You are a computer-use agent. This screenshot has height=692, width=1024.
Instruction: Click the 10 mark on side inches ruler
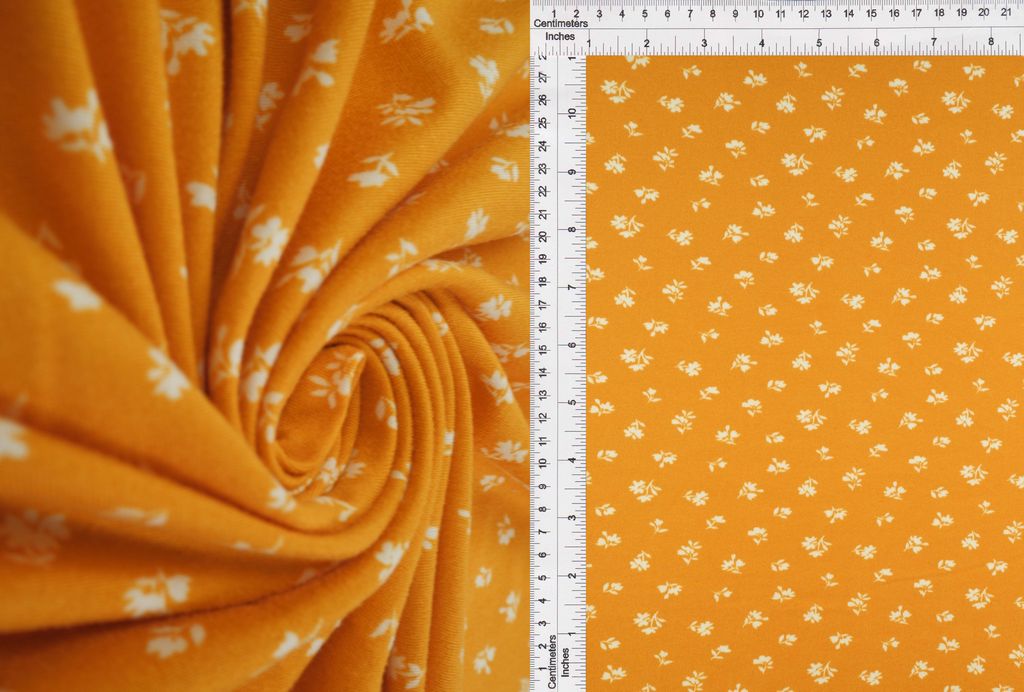click(x=573, y=113)
